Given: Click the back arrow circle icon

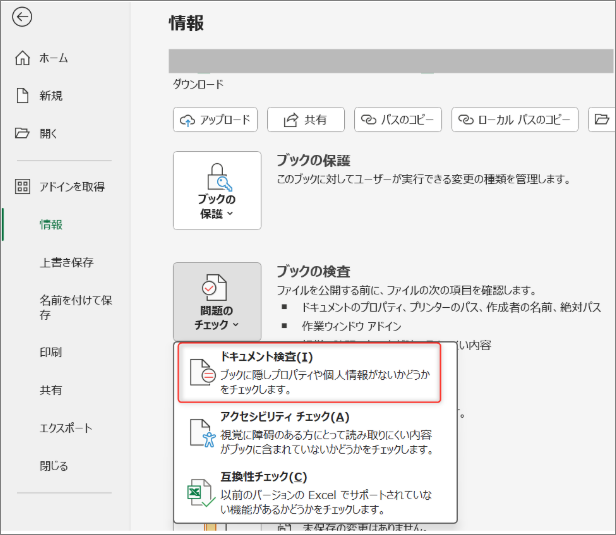Looking at the screenshot, I should 22,17.
